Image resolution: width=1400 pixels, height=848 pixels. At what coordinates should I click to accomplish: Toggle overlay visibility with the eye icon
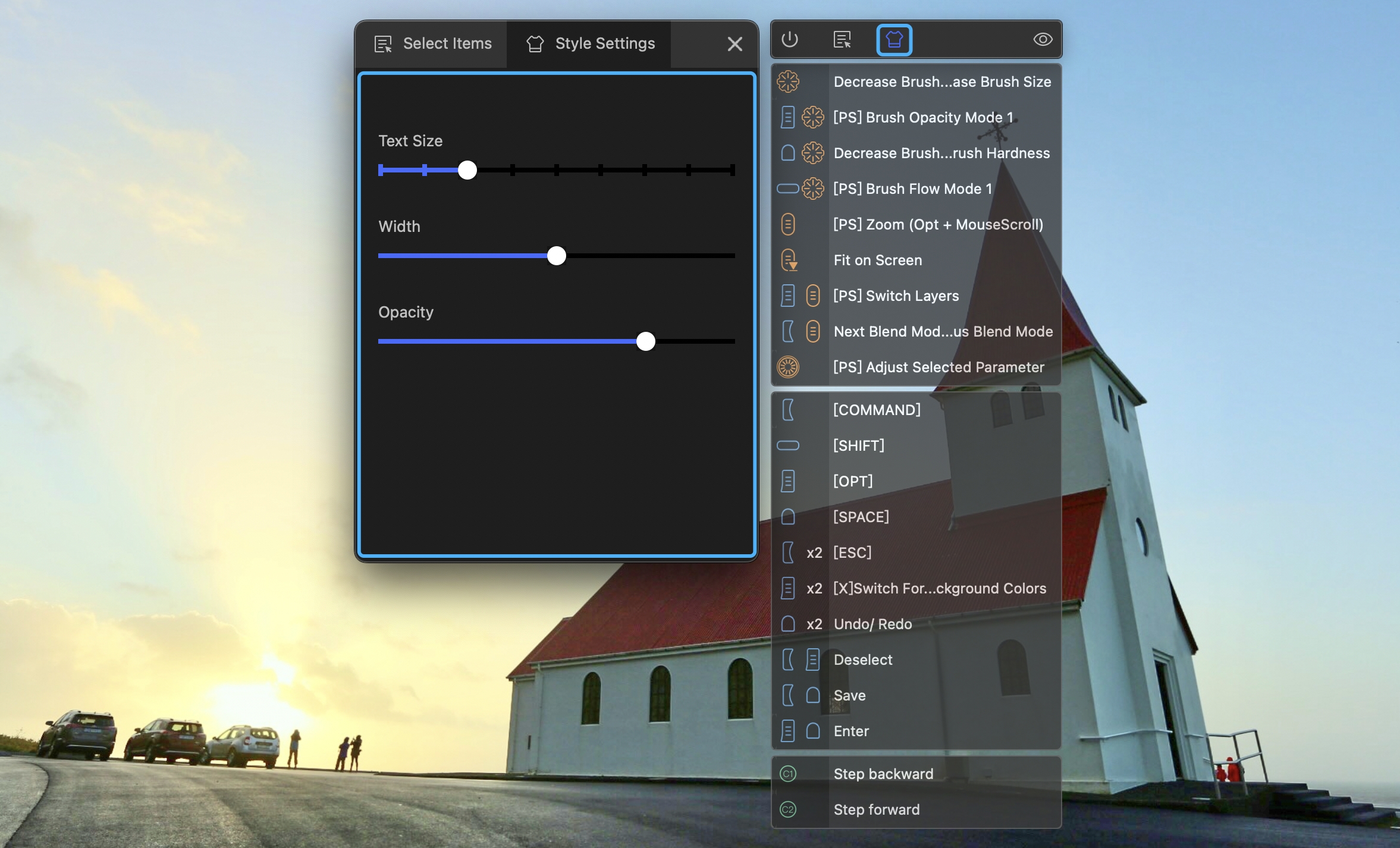click(1043, 39)
